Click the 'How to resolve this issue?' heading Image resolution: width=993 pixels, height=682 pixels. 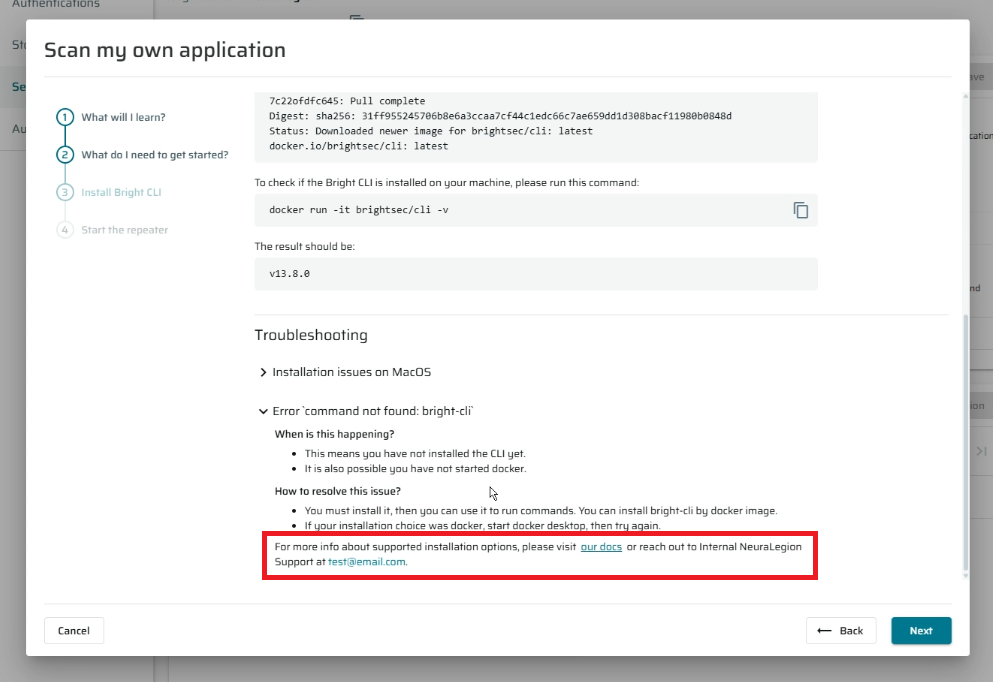point(338,491)
